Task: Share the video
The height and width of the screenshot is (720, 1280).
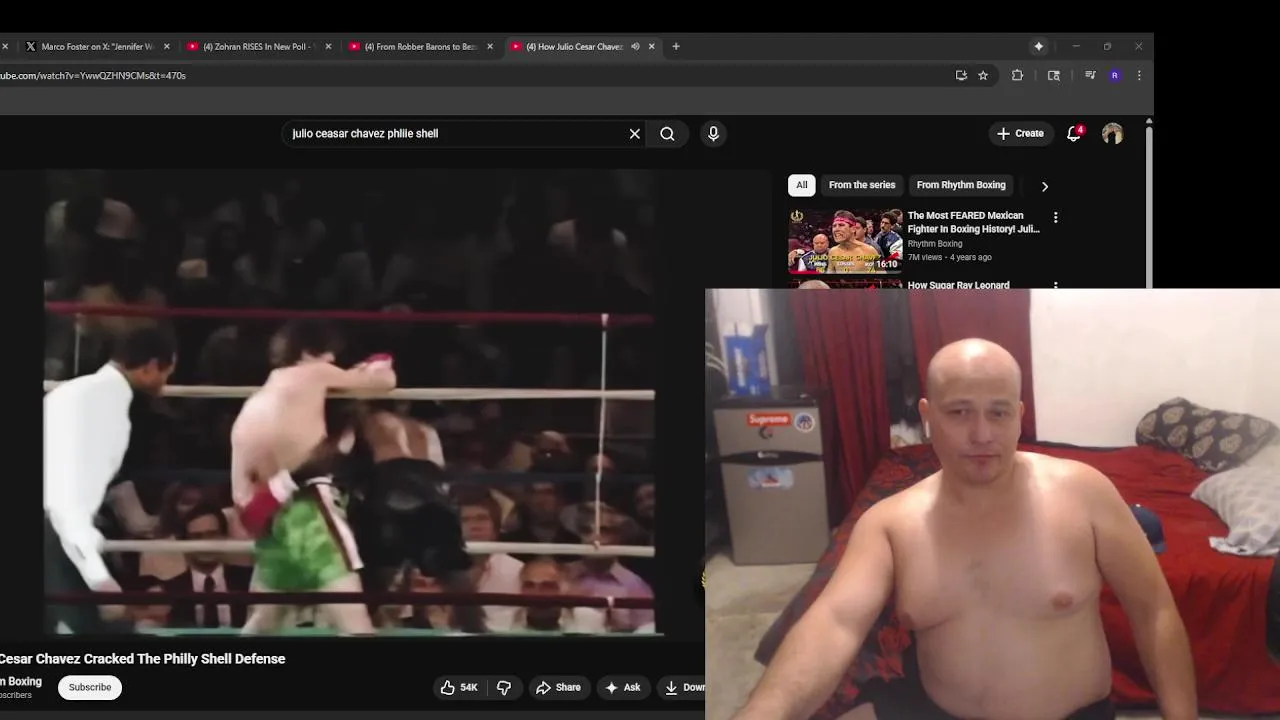Action: 558,687
